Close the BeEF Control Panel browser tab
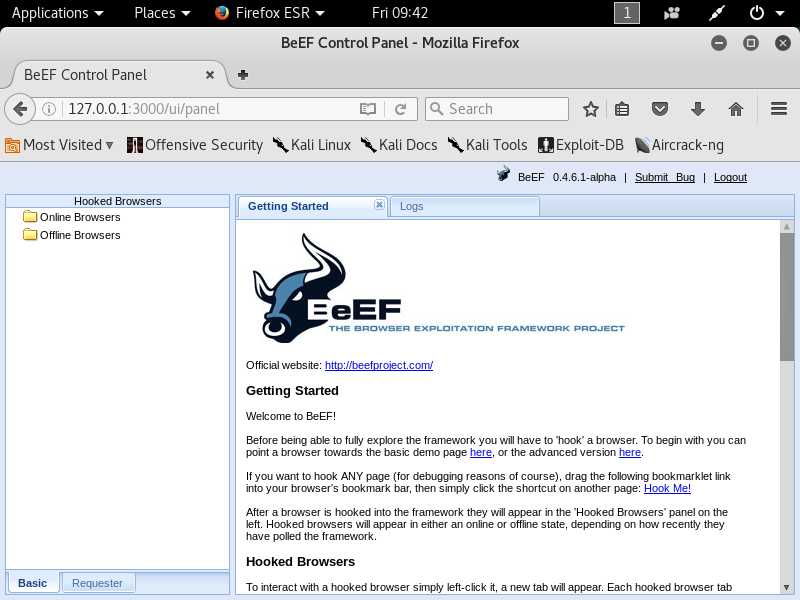 (x=210, y=75)
